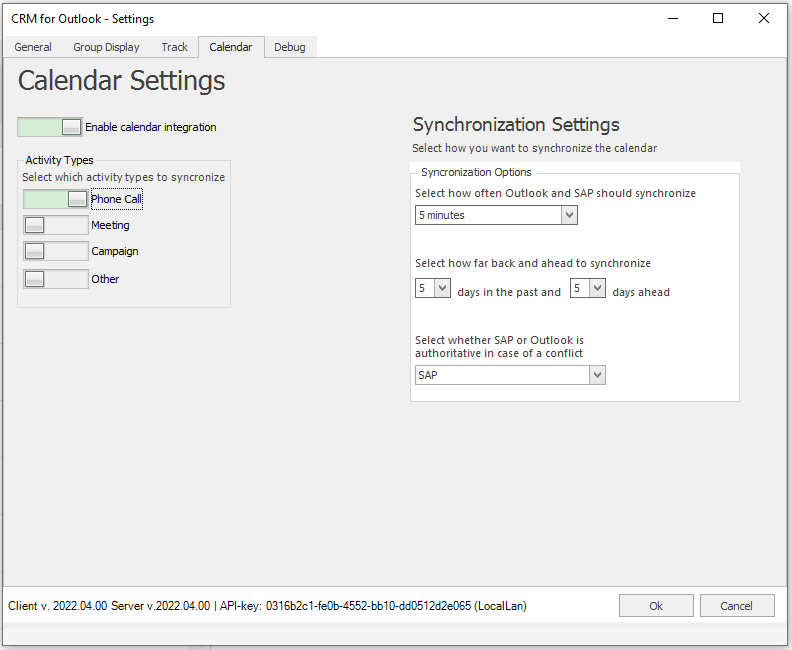The image size is (792, 650).
Task: Click the Other label
Action: click(x=105, y=279)
